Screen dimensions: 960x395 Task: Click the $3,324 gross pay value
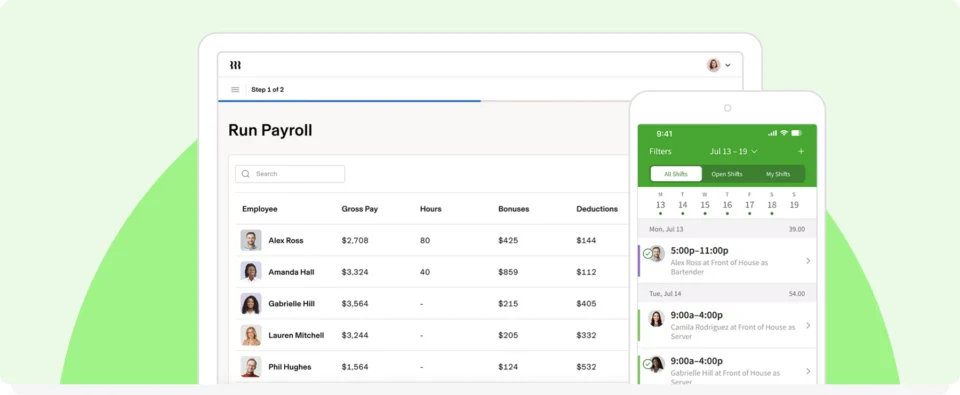[355, 272]
